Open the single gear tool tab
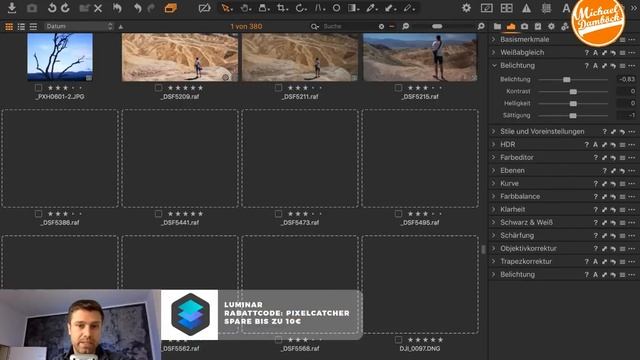 [551, 27]
